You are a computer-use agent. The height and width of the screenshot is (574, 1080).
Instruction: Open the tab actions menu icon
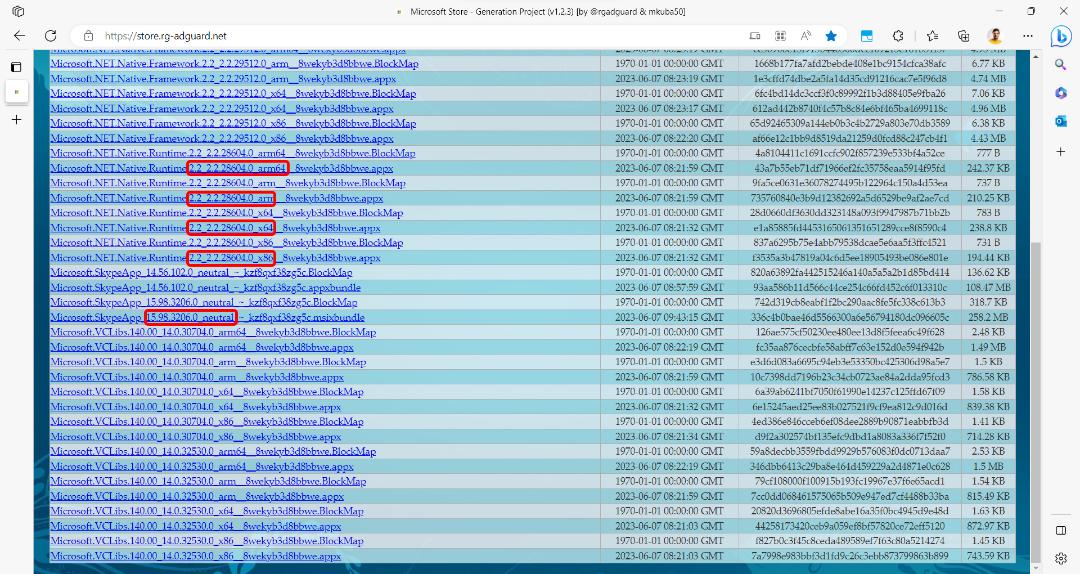[x=17, y=67]
